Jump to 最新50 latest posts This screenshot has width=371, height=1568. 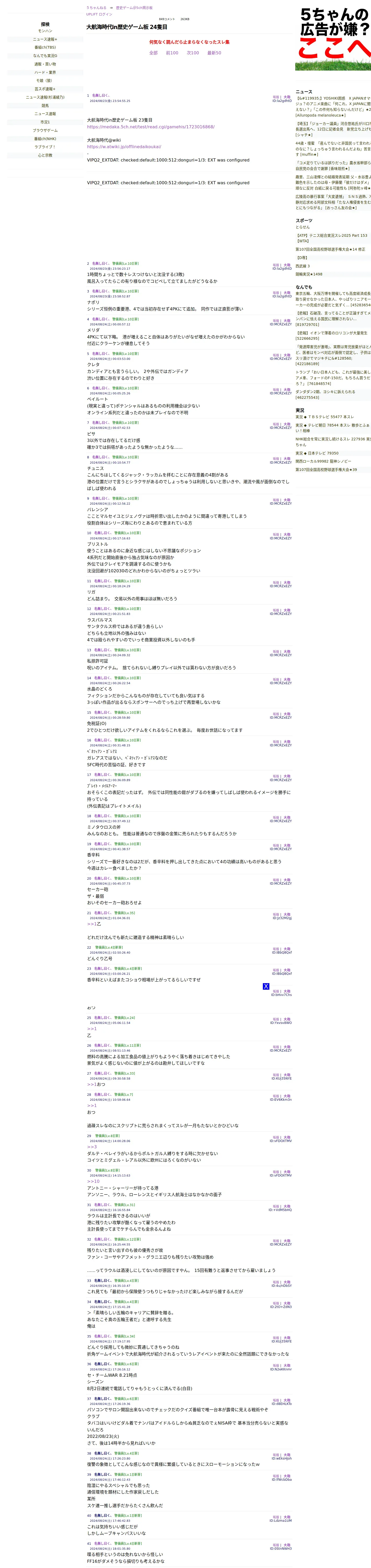pyautogui.click(x=214, y=53)
